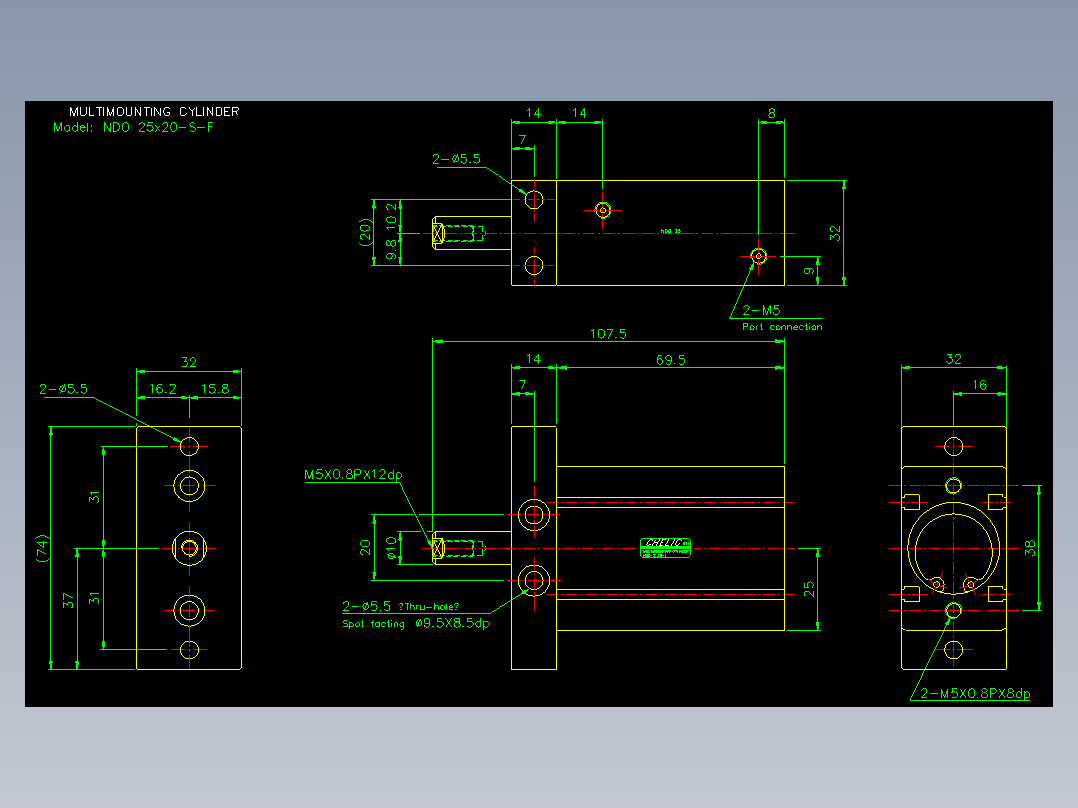Image resolution: width=1078 pixels, height=808 pixels.
Task: Click the Spot facing ø9.5X8.5dp note
Action: (x=416, y=624)
